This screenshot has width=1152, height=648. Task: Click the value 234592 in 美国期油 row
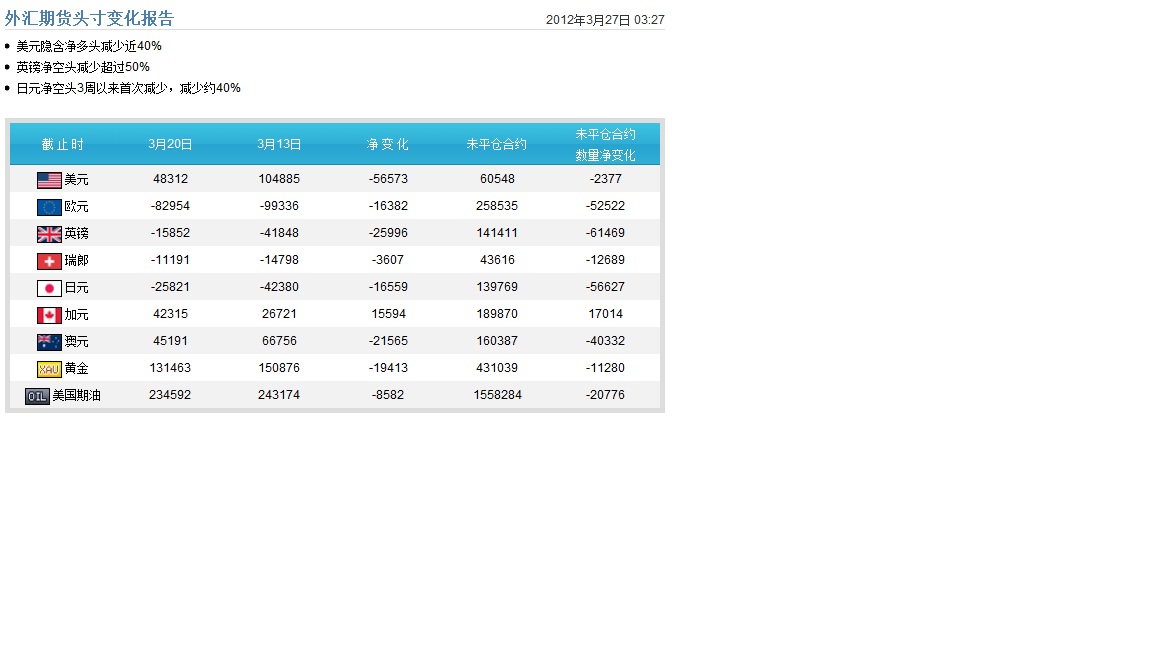(170, 395)
